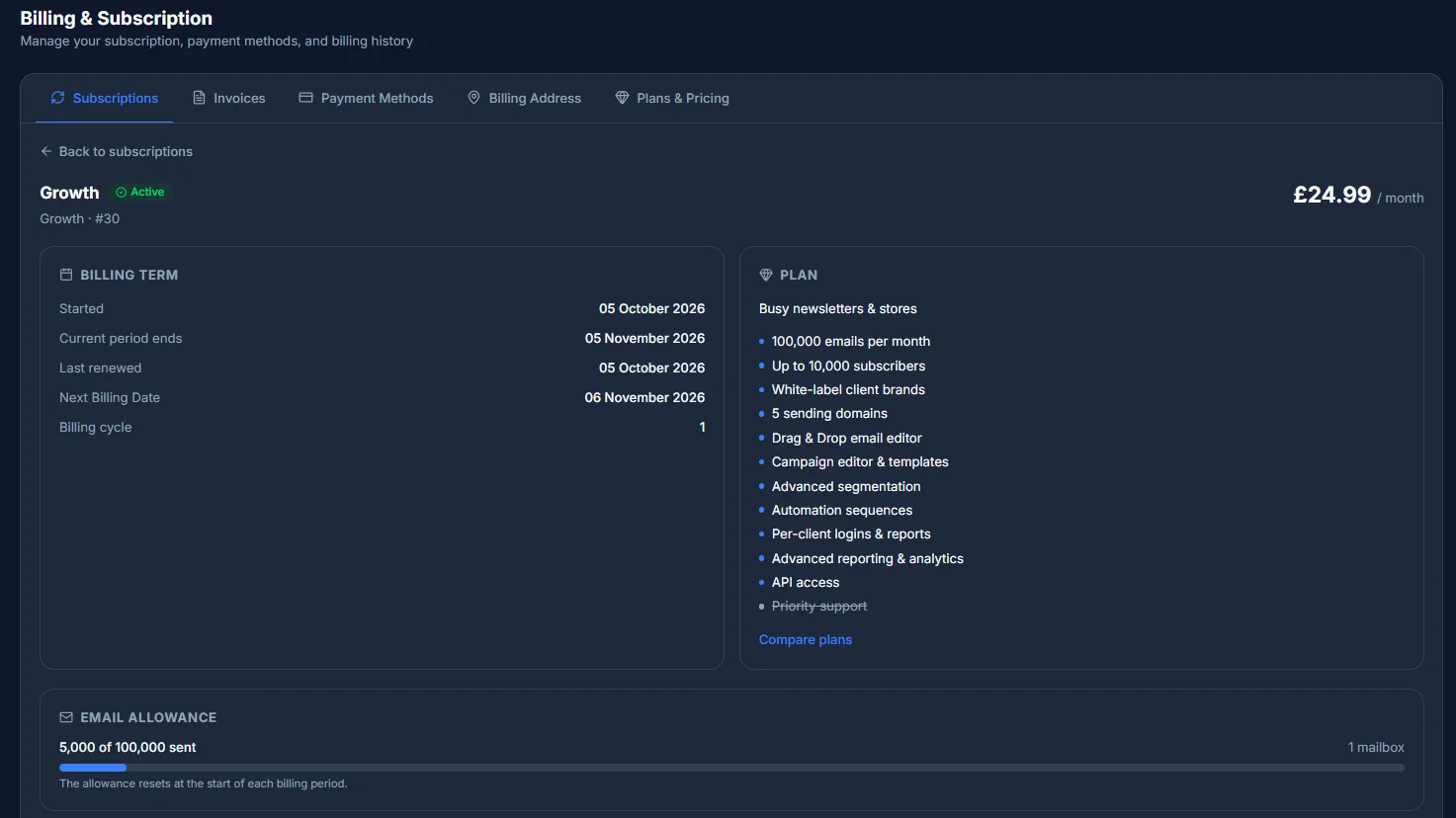Click the Started date 05 October 2026
The width and height of the screenshot is (1456, 818).
tap(651, 308)
